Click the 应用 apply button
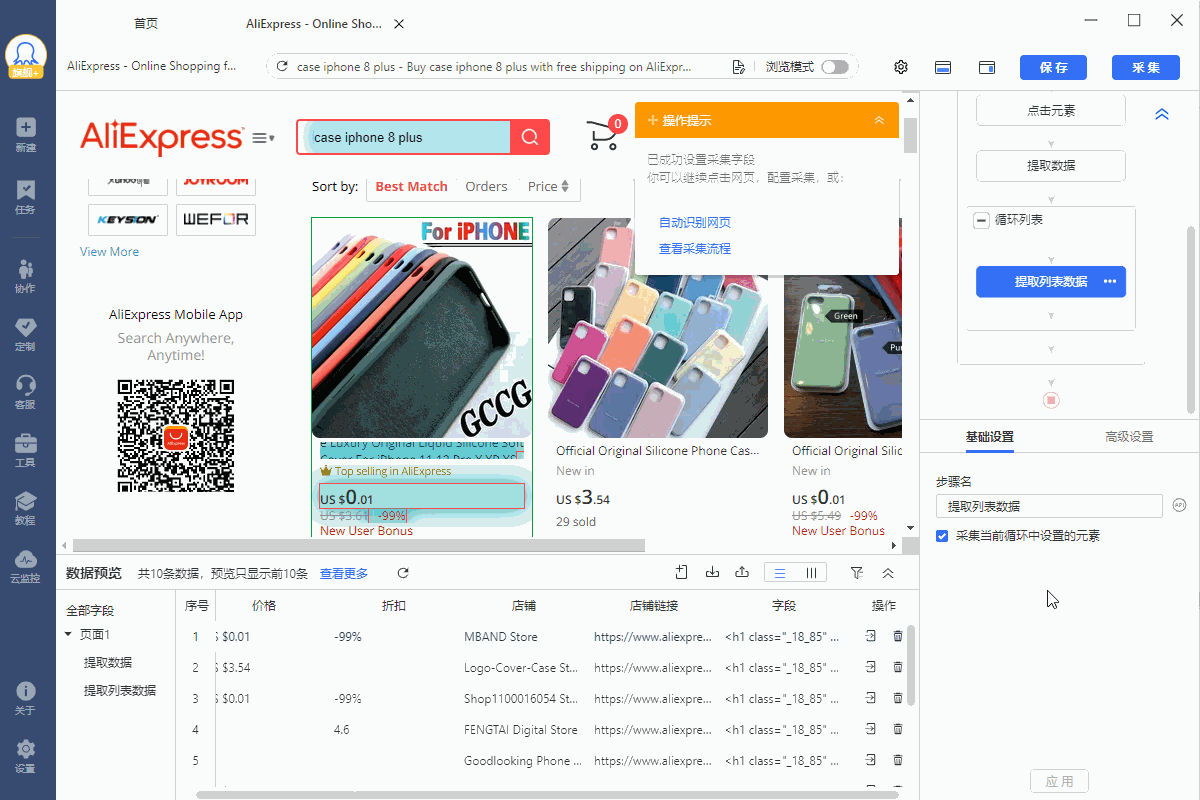The image size is (1200, 800). [x=1059, y=781]
